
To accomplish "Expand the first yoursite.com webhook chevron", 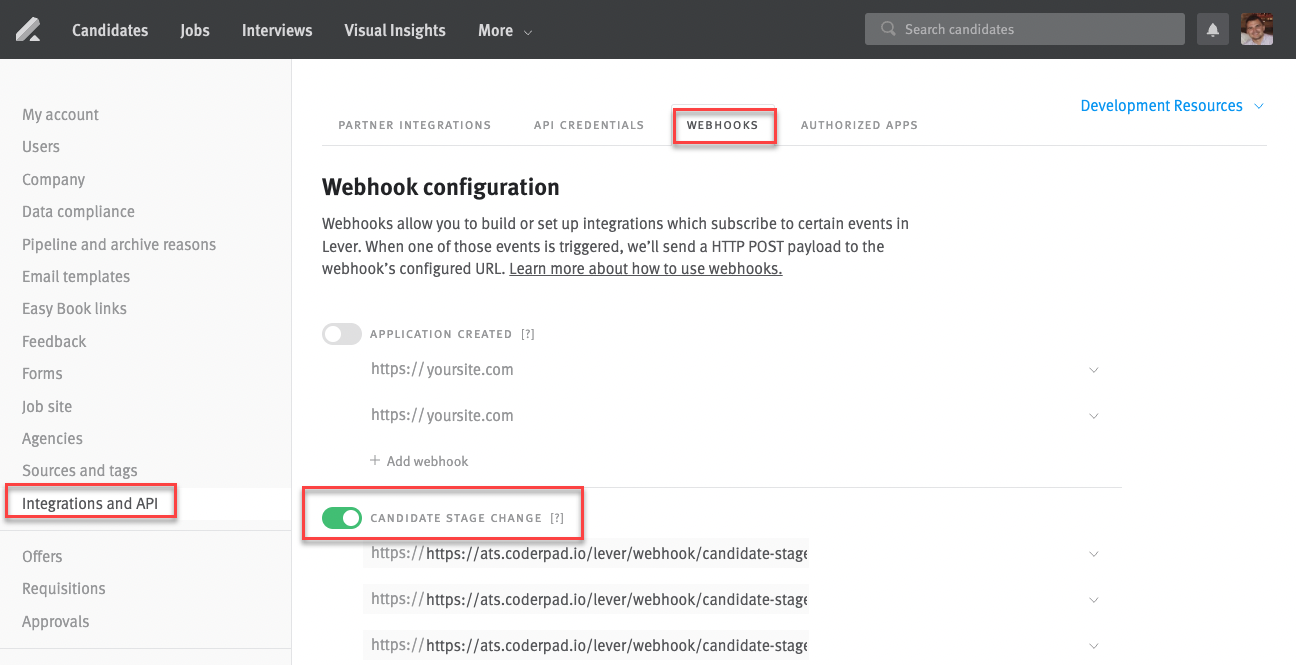I will [1094, 370].
